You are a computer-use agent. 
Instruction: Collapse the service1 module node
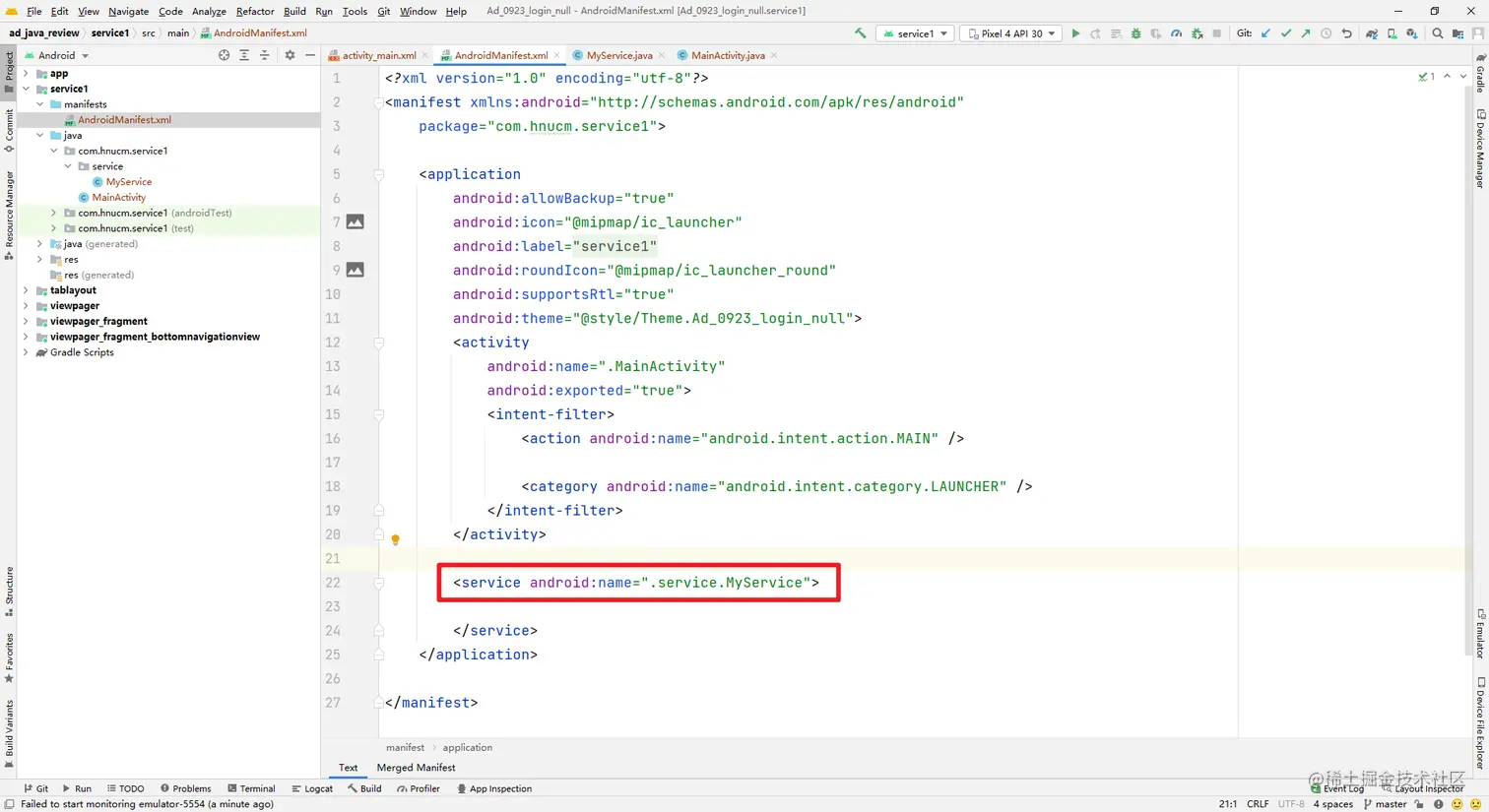(27, 89)
